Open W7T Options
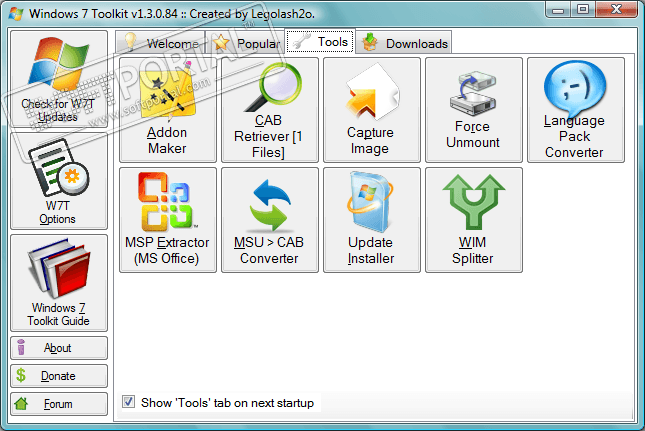The image size is (645, 431). coord(59,181)
